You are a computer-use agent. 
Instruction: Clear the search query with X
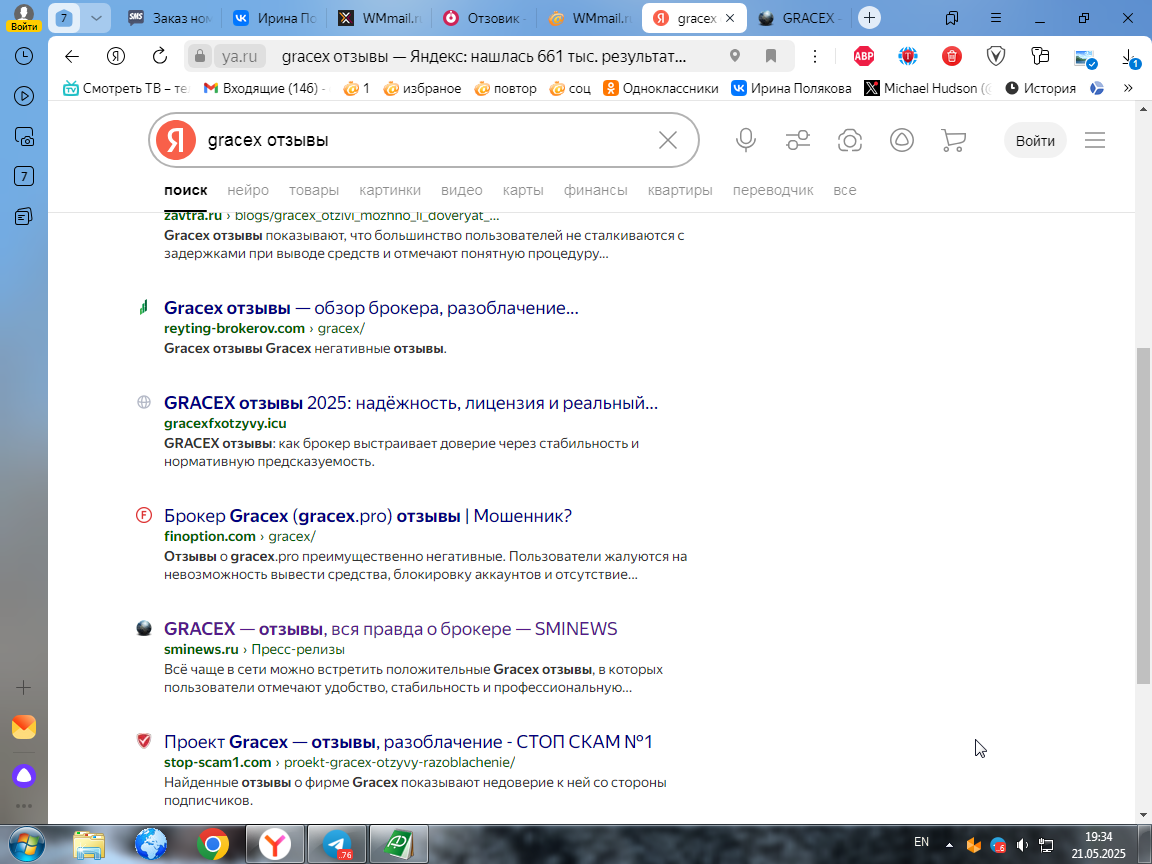[x=668, y=140]
